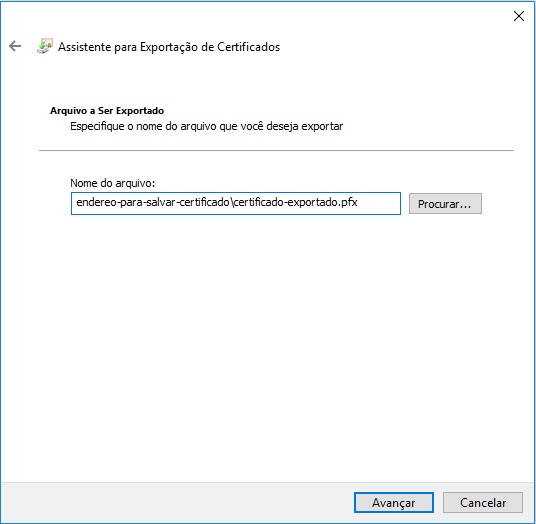Click the backslash in the file path

[232, 202]
